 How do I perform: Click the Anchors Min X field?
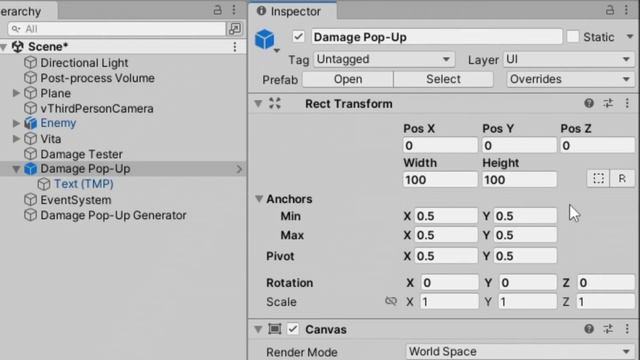point(446,216)
